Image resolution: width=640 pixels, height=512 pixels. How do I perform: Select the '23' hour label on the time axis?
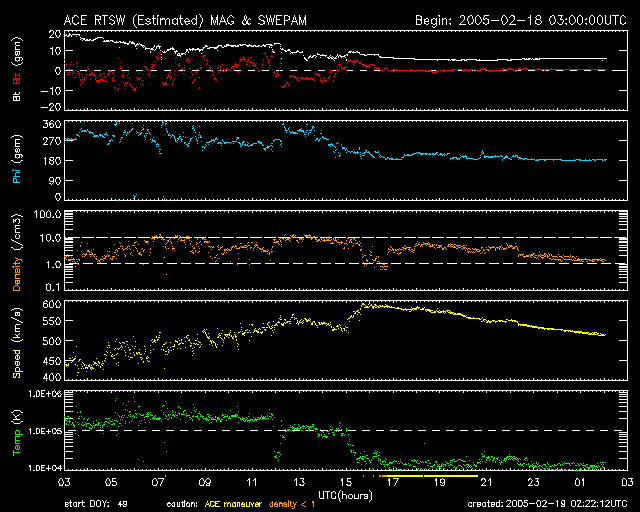coord(533,482)
